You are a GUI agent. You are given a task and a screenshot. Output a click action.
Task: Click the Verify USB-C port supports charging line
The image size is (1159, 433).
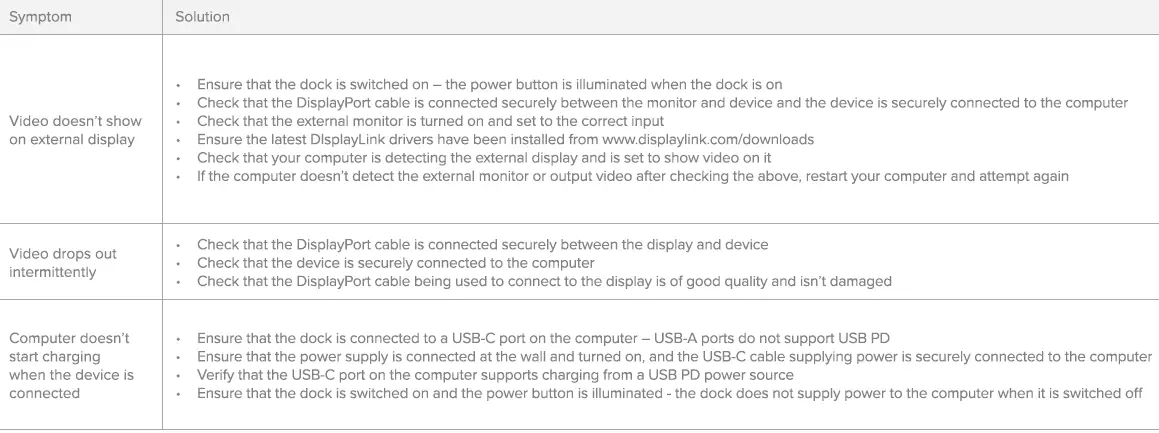[x=495, y=375]
